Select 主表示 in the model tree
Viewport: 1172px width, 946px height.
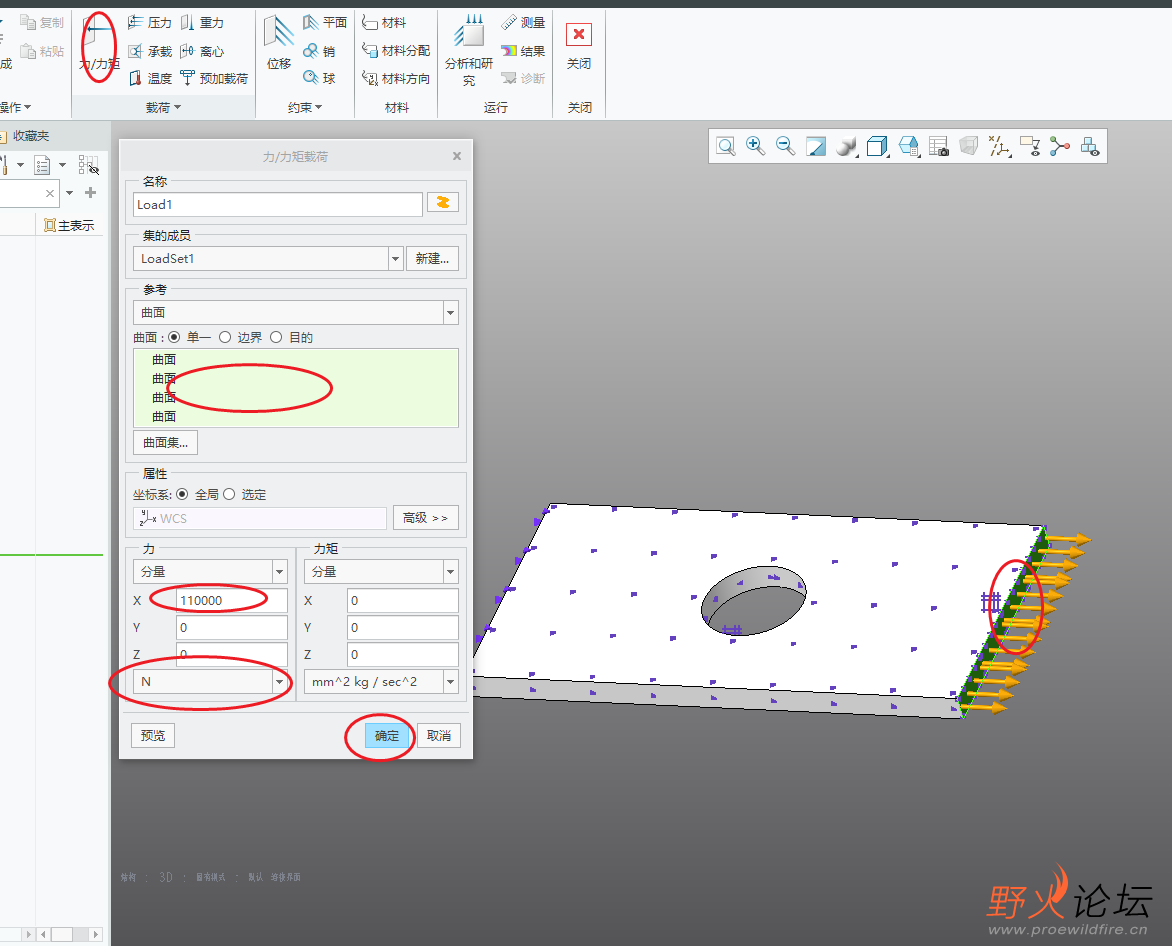[69, 226]
